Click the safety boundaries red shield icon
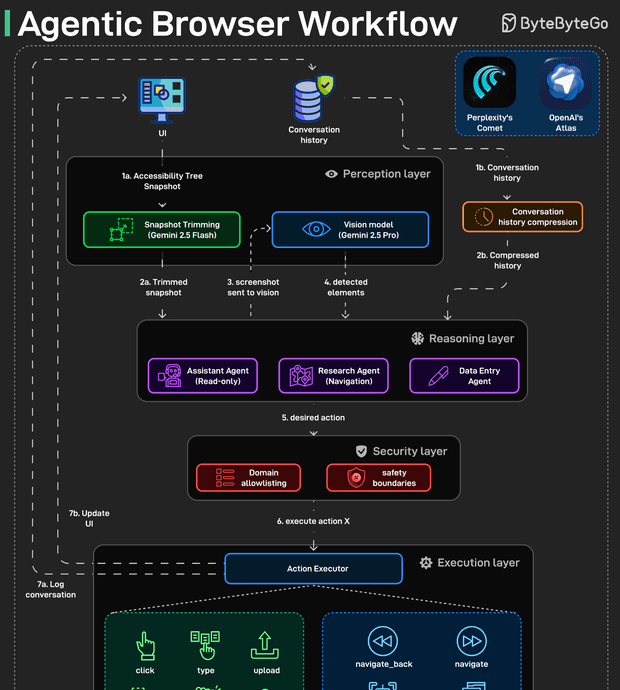Viewport: 620px width, 690px height. 356,478
